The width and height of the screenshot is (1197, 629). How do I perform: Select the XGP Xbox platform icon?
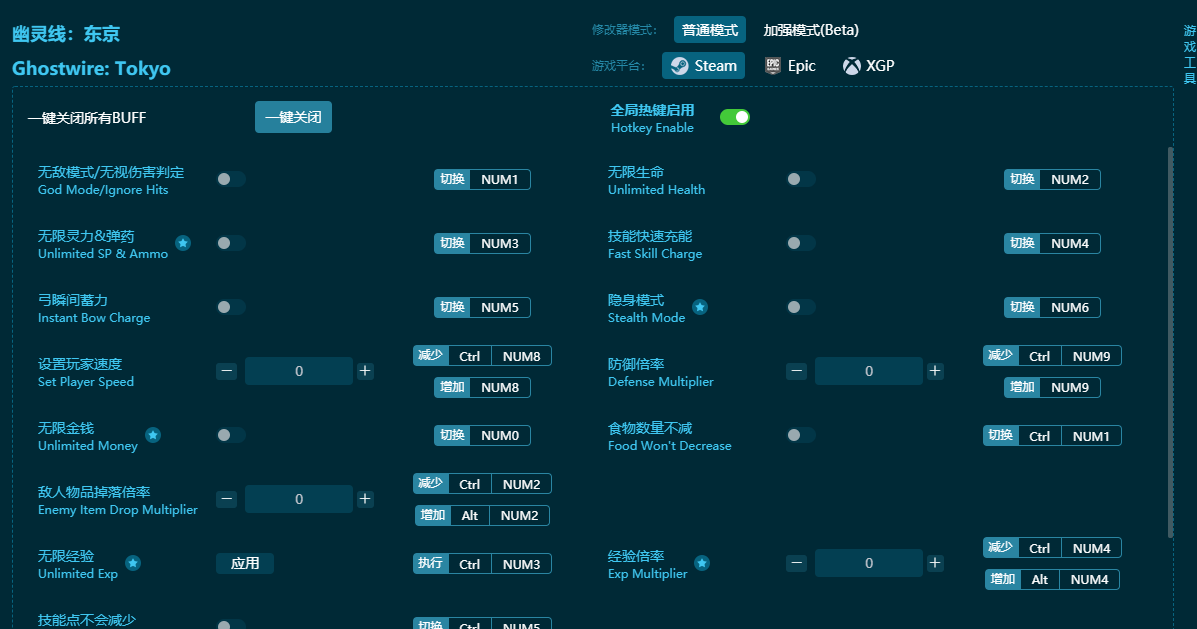[x=851, y=66]
